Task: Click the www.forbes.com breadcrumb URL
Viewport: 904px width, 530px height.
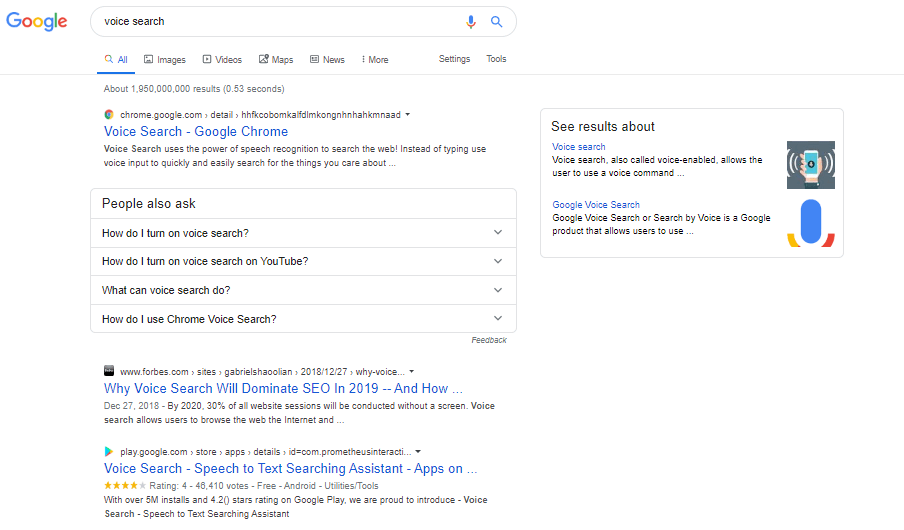Action: point(262,371)
